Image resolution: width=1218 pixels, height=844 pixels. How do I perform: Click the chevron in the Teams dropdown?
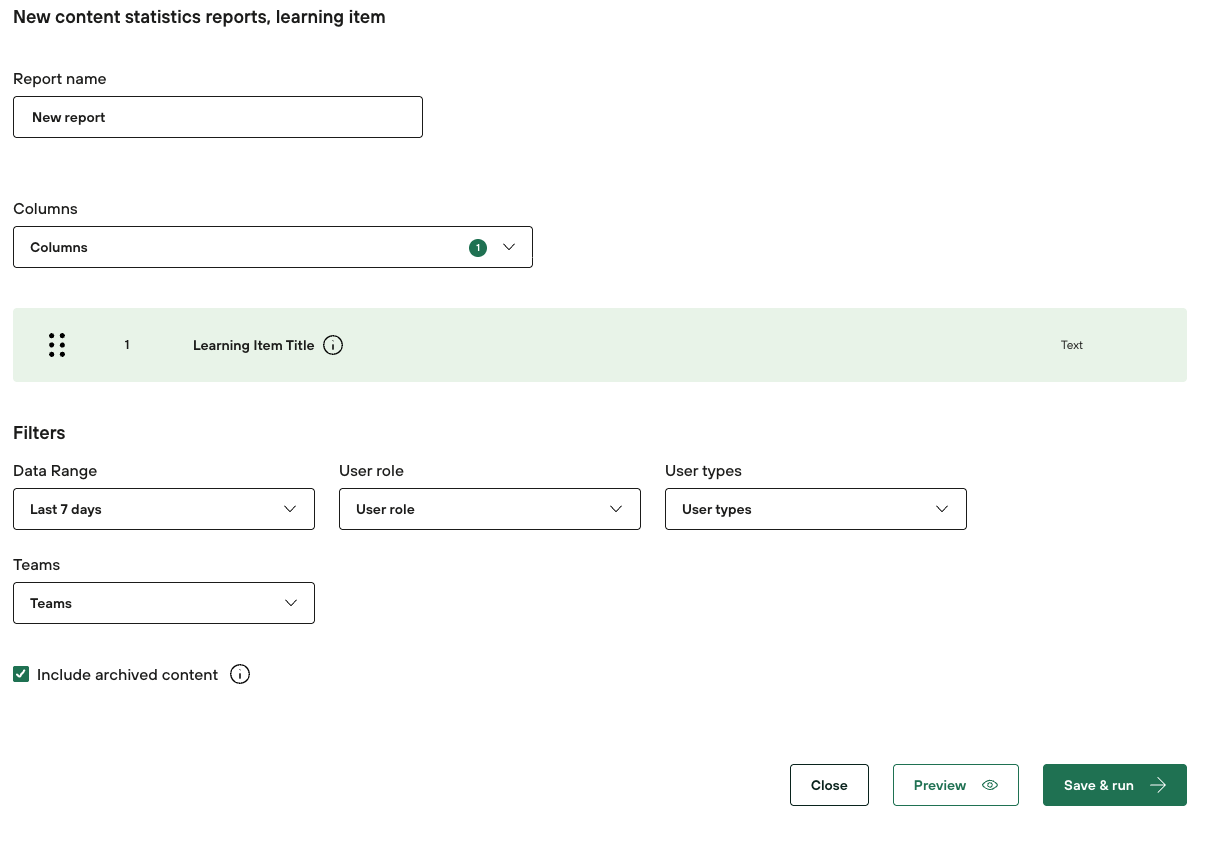click(291, 603)
